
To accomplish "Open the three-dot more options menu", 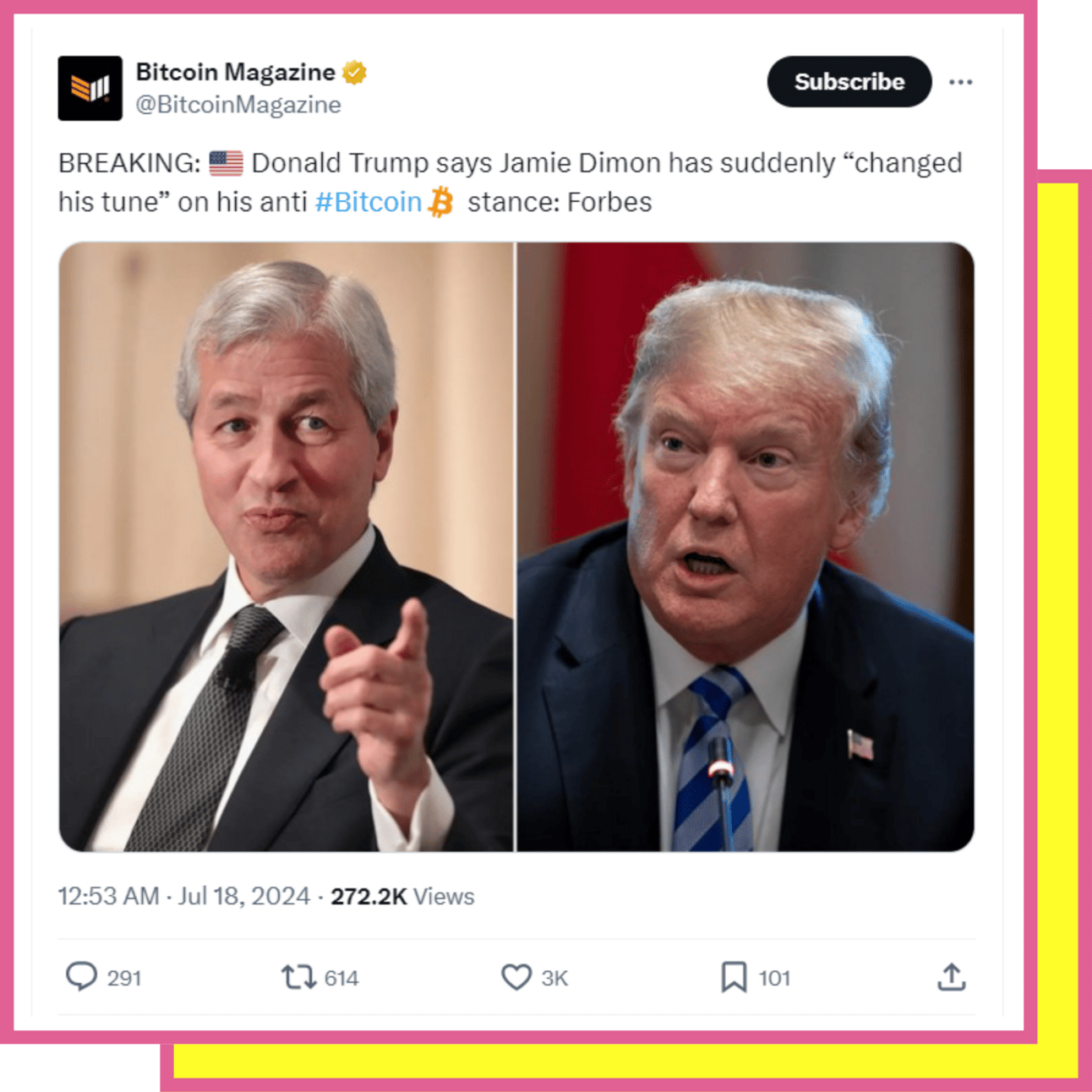I will pyautogui.click(x=960, y=82).
